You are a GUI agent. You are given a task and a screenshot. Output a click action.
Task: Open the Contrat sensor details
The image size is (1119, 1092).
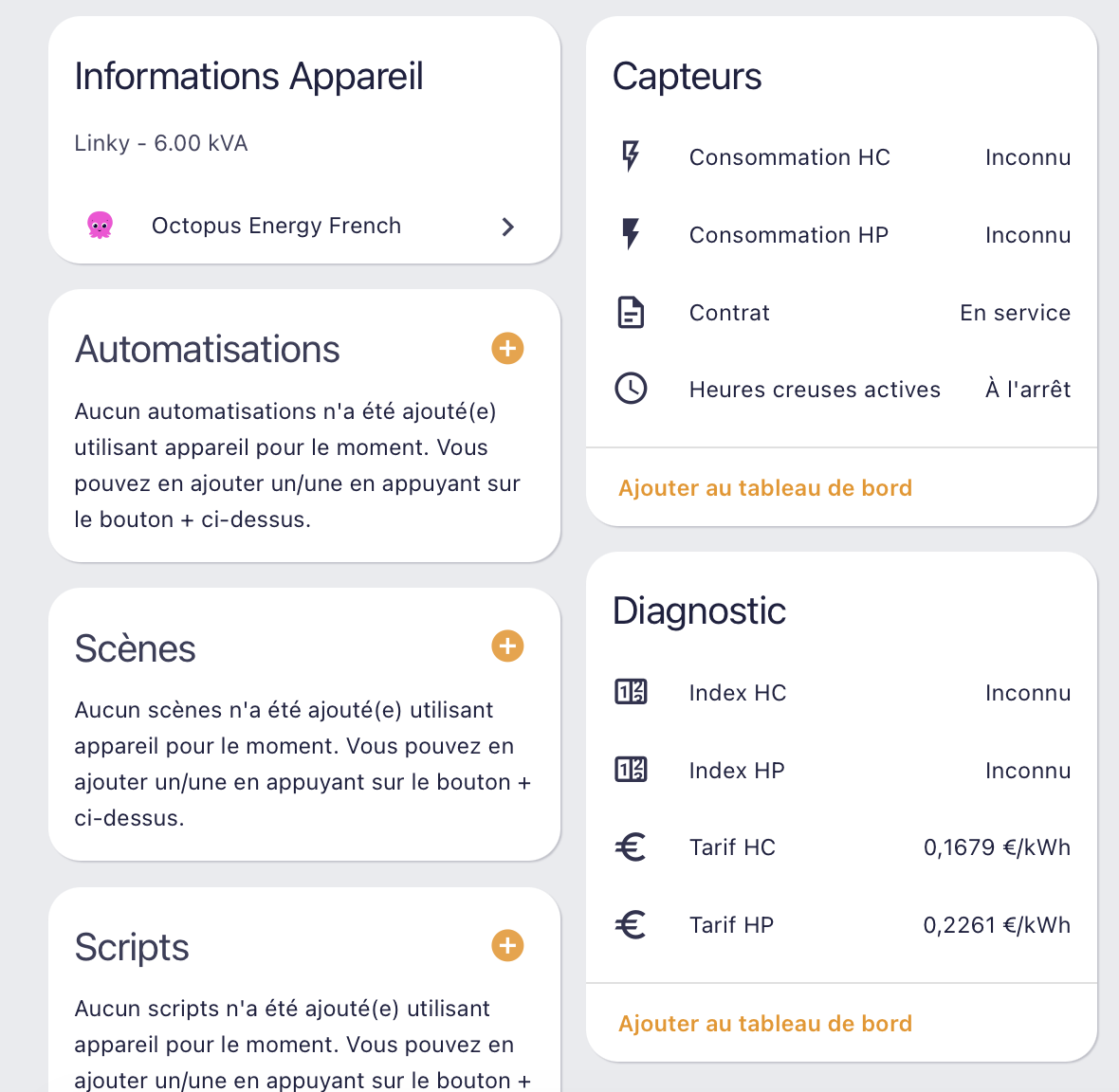click(729, 313)
